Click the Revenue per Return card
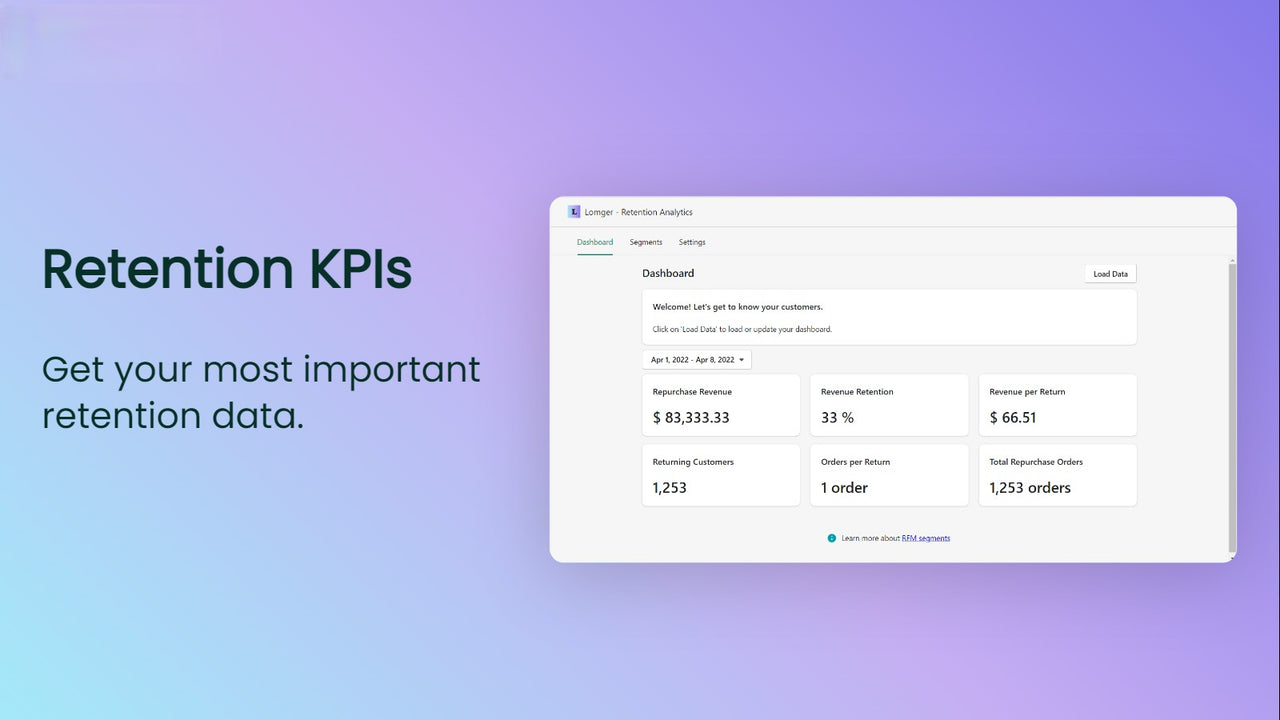 (x=1056, y=405)
